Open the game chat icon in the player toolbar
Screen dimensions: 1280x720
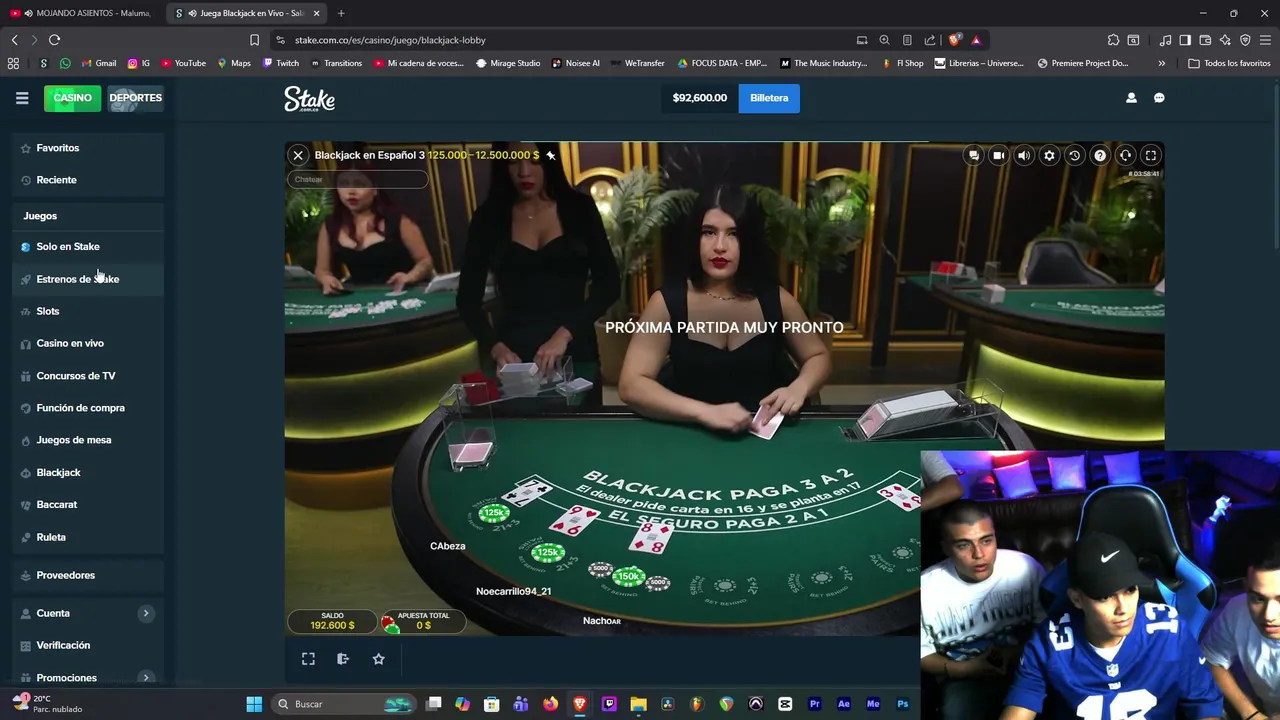point(973,155)
